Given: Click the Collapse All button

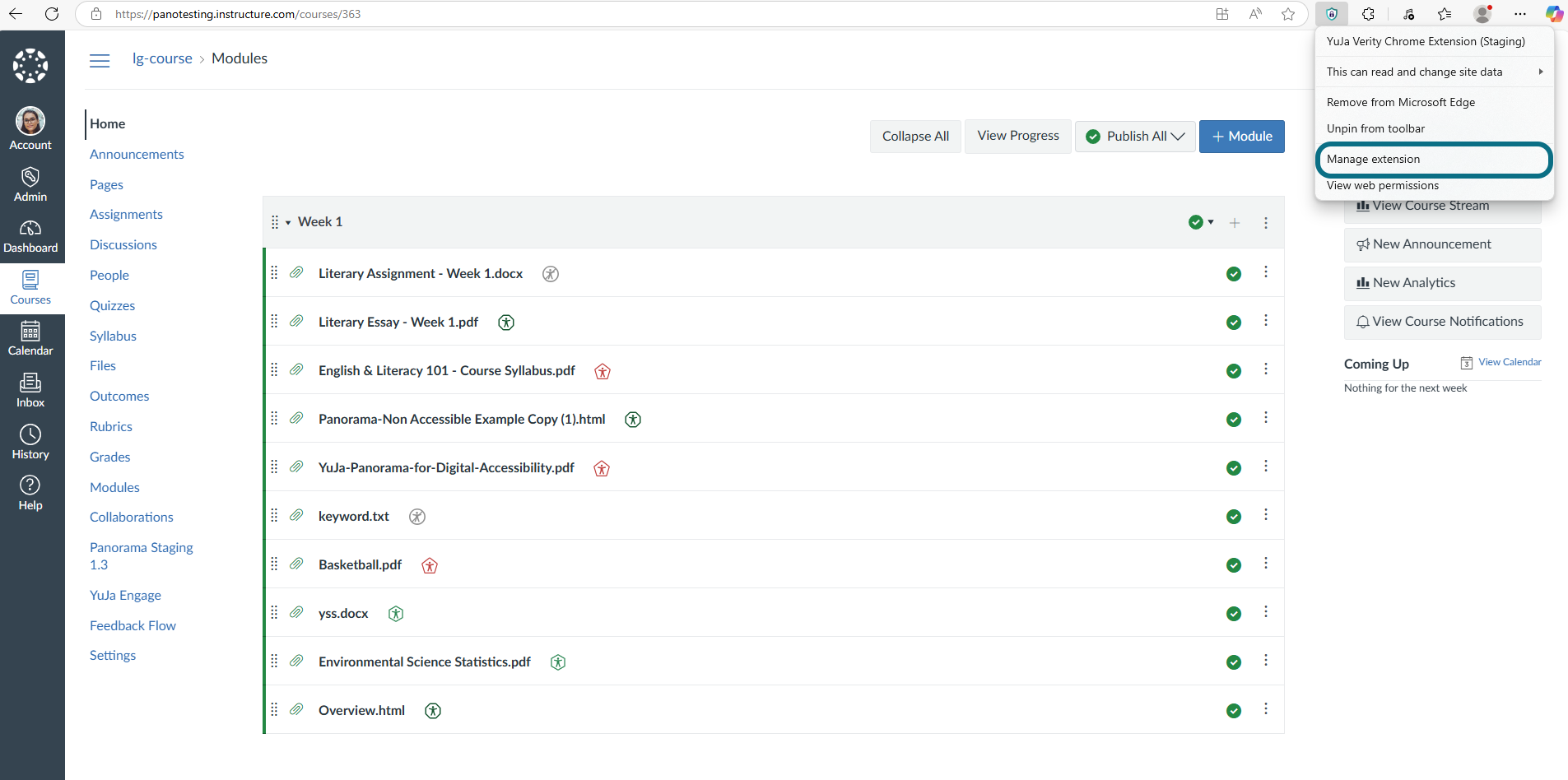Looking at the screenshot, I should pos(915,137).
